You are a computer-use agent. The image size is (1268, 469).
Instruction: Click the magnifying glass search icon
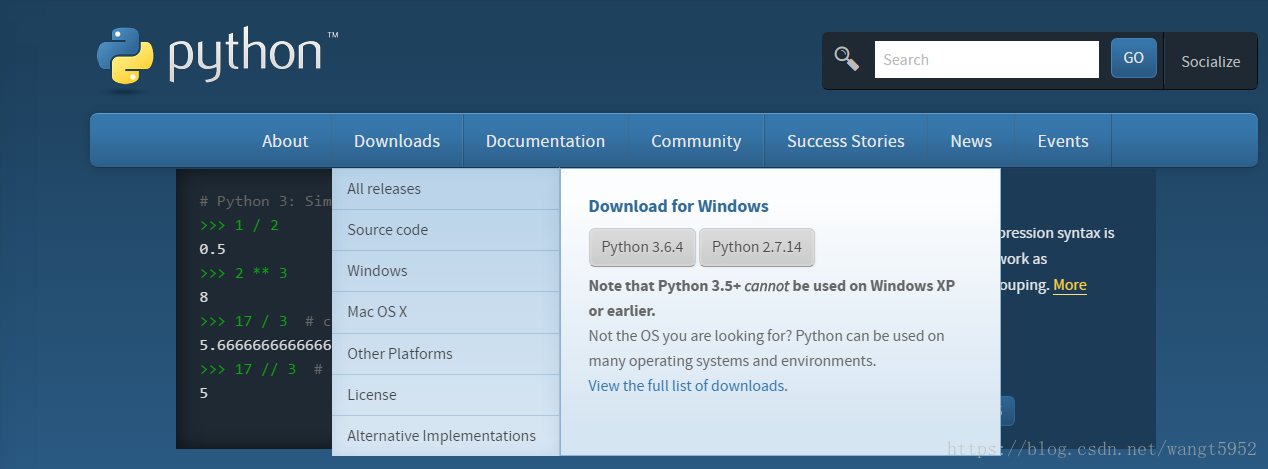847,59
